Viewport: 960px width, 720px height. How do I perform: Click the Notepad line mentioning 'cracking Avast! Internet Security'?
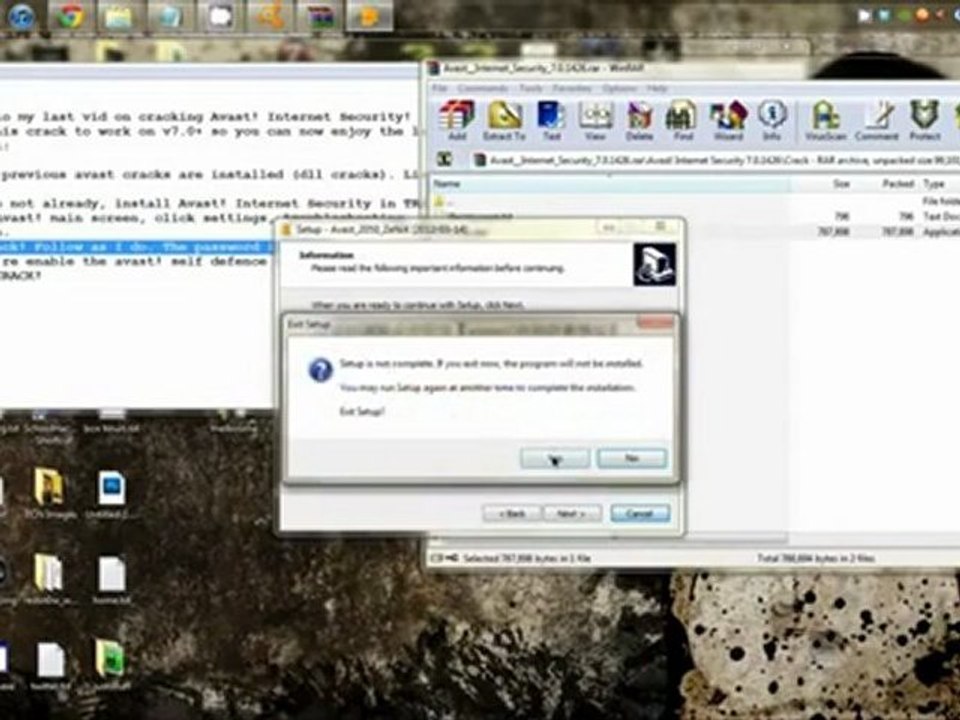(x=206, y=116)
